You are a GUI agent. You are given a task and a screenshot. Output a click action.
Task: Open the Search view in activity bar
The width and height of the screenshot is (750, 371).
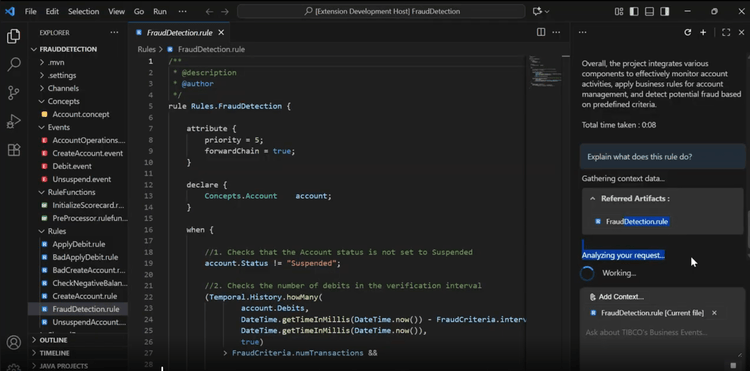[13, 64]
